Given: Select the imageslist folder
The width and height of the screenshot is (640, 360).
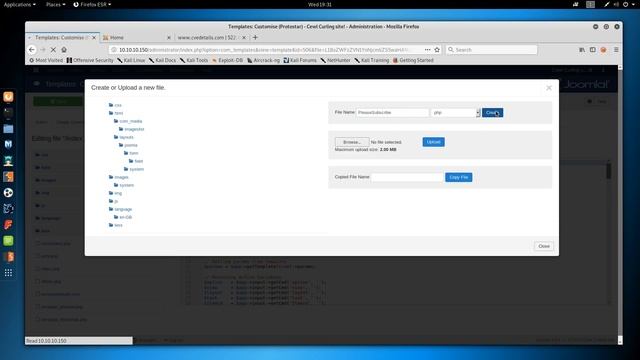Looking at the screenshot, I should click(x=131, y=129).
